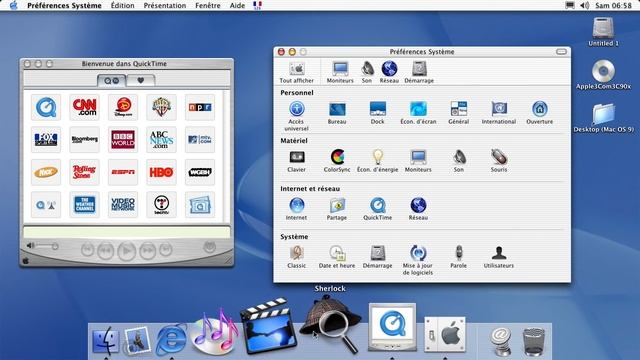Click Démarrage in the preferences toolbar
The image size is (640, 360).
[x=419, y=72]
